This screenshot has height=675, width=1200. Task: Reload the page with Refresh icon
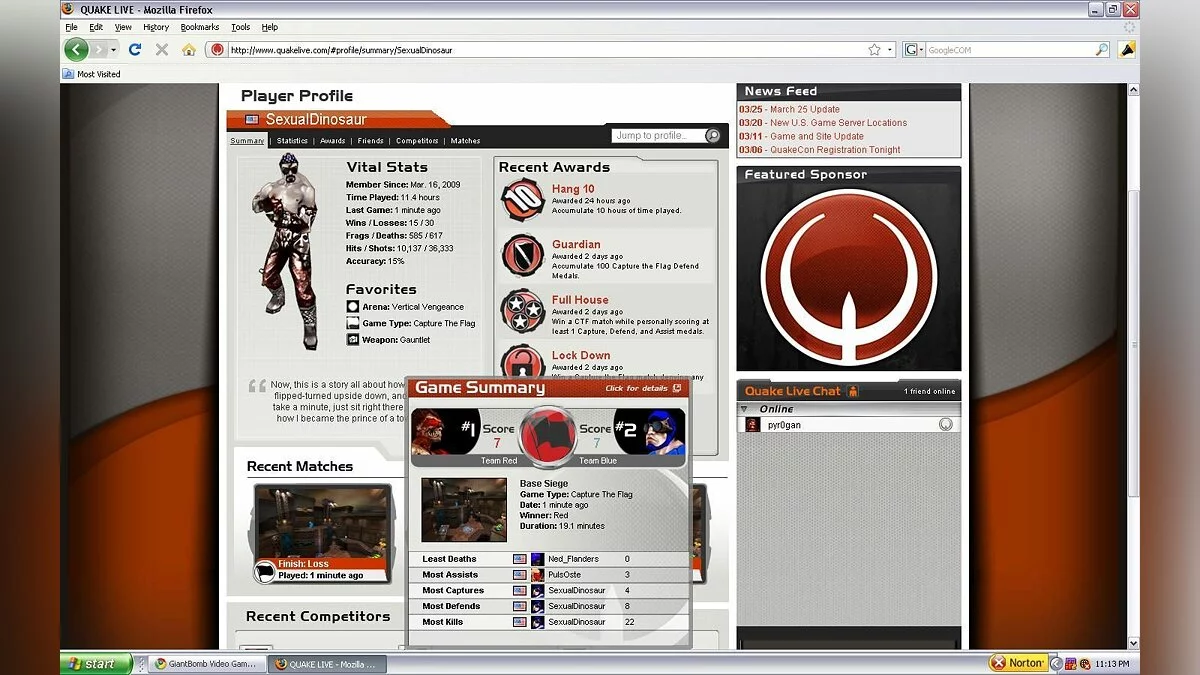pyautogui.click(x=135, y=49)
